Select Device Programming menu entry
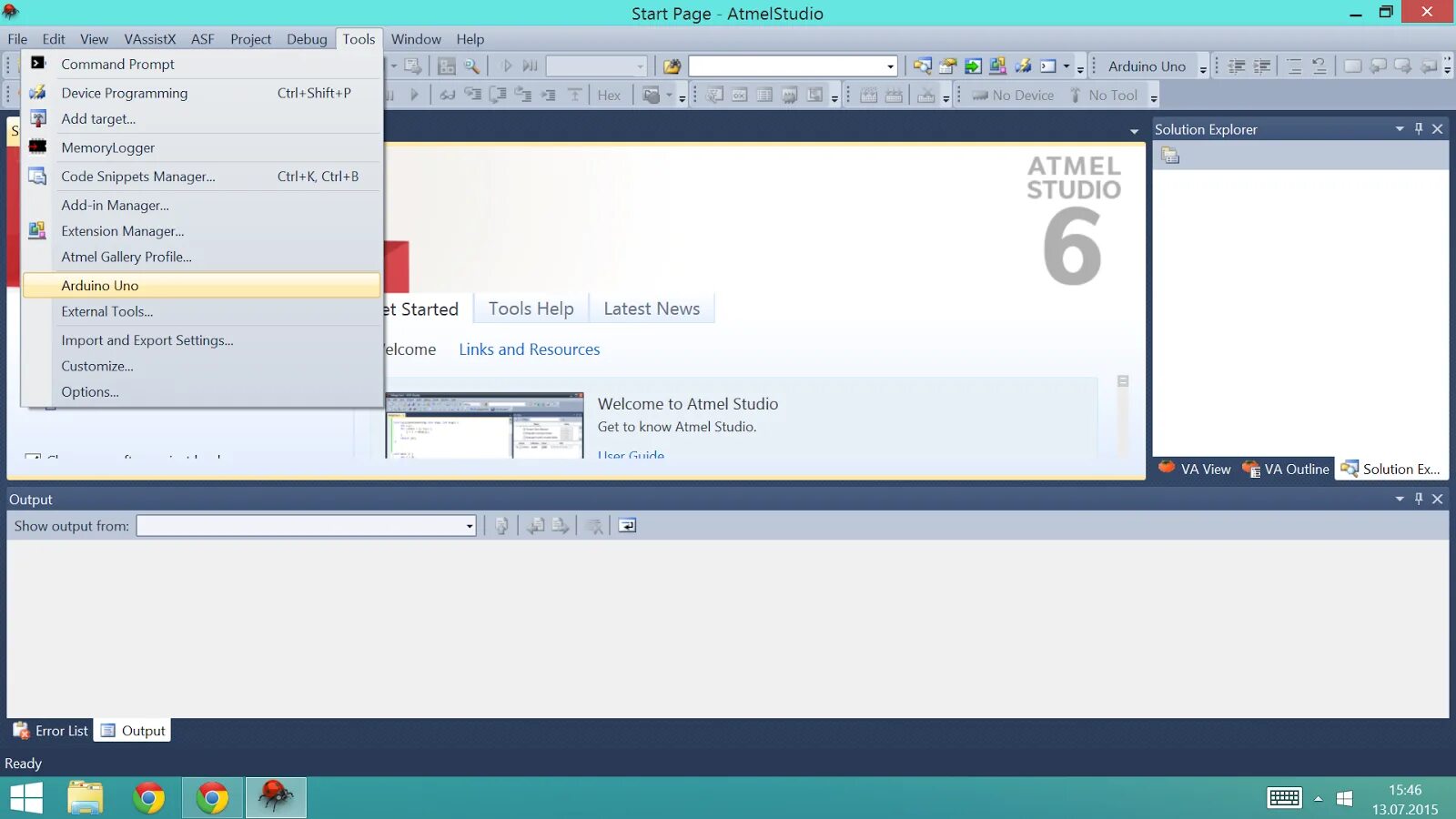The width and height of the screenshot is (1456, 819). 201,93
